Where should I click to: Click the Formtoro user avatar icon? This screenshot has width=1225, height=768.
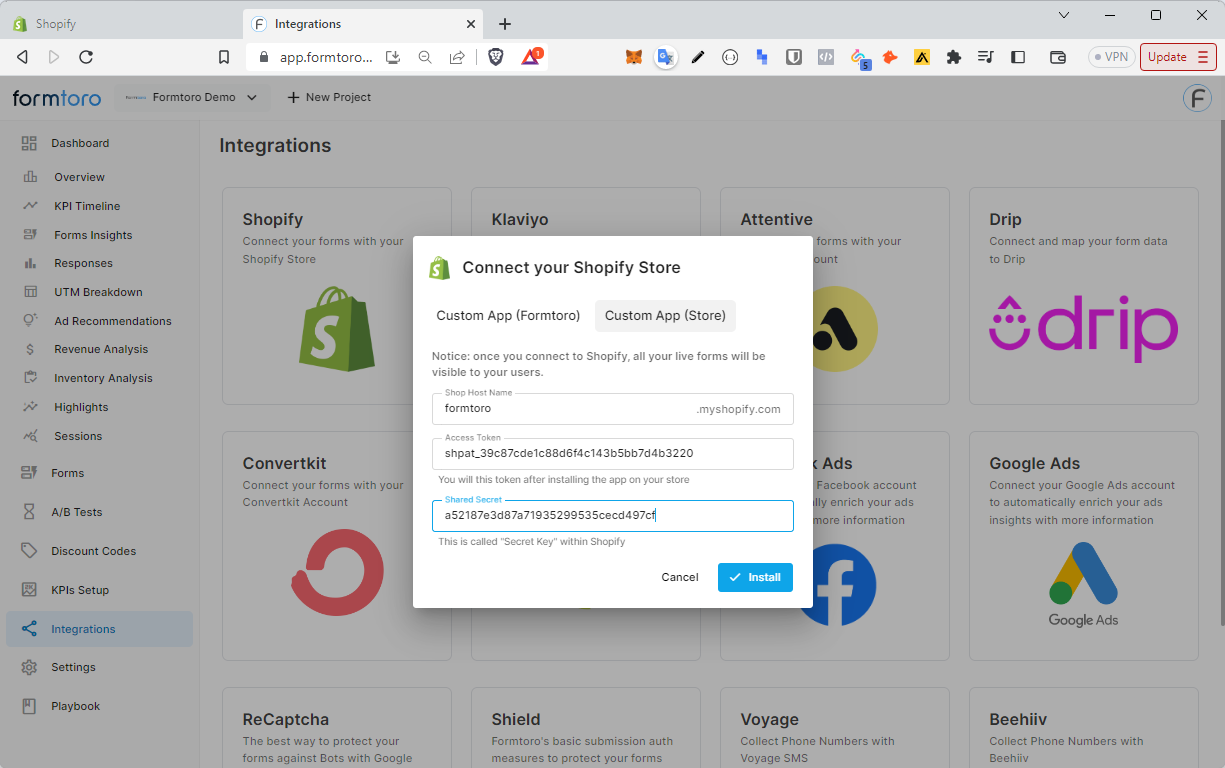coord(1197,98)
